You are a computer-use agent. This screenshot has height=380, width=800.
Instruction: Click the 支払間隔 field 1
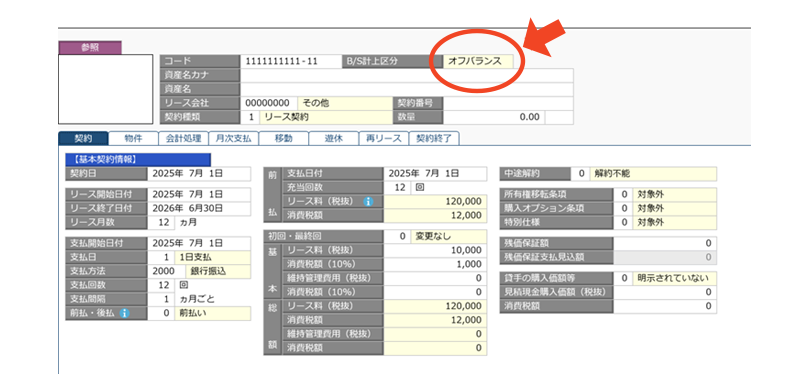[161, 299]
